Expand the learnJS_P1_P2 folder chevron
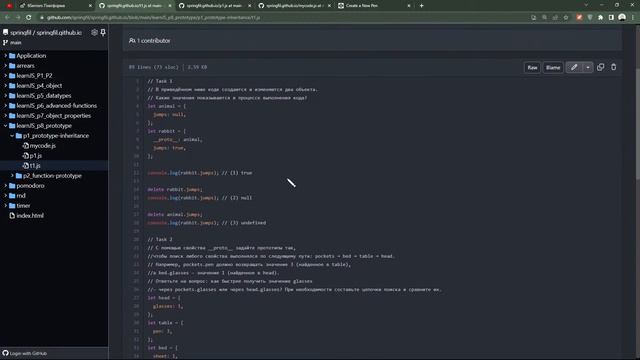 click(6, 76)
